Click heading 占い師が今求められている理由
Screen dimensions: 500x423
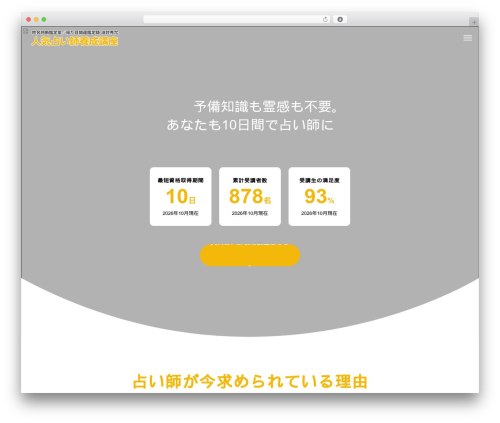(250, 382)
